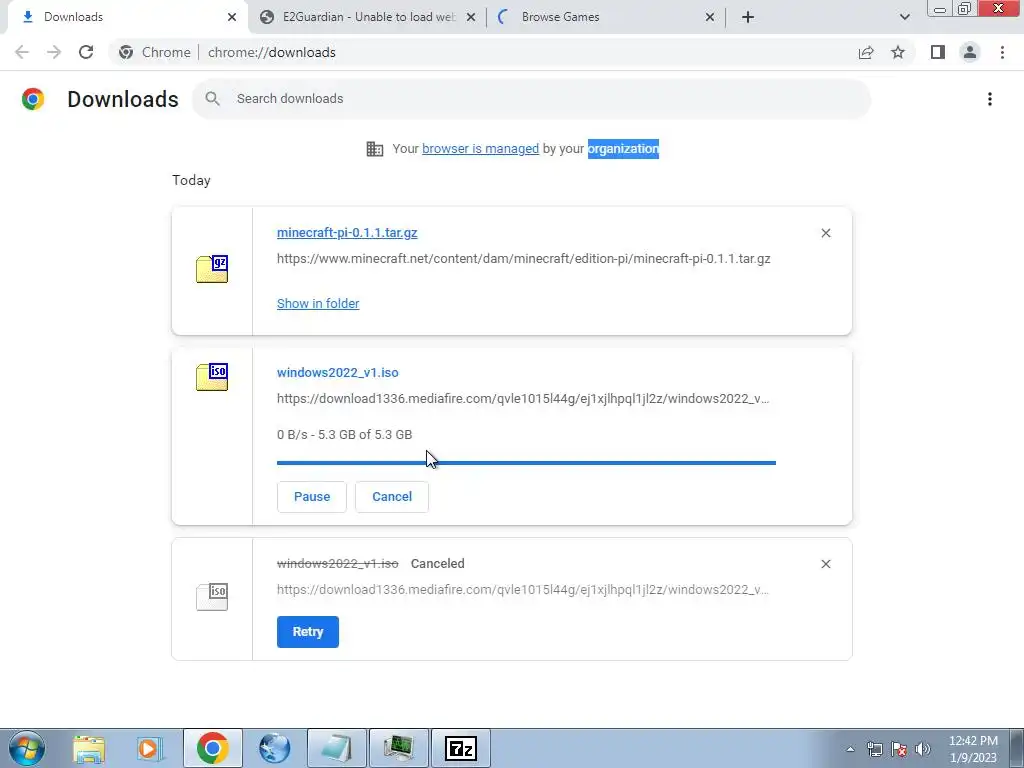Open the notepad taskbar icon
1024x768 pixels.
(x=337, y=748)
